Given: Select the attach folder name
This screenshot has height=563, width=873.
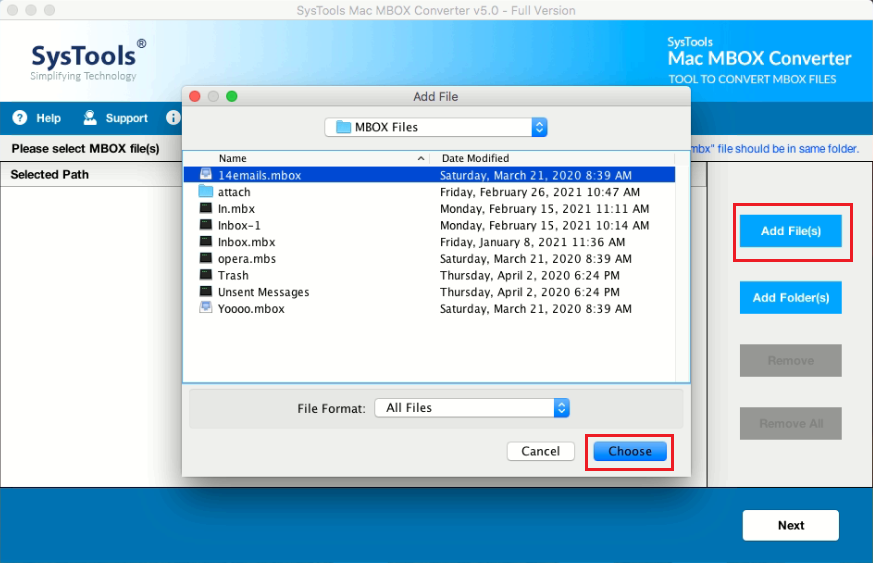Looking at the screenshot, I should 234,192.
